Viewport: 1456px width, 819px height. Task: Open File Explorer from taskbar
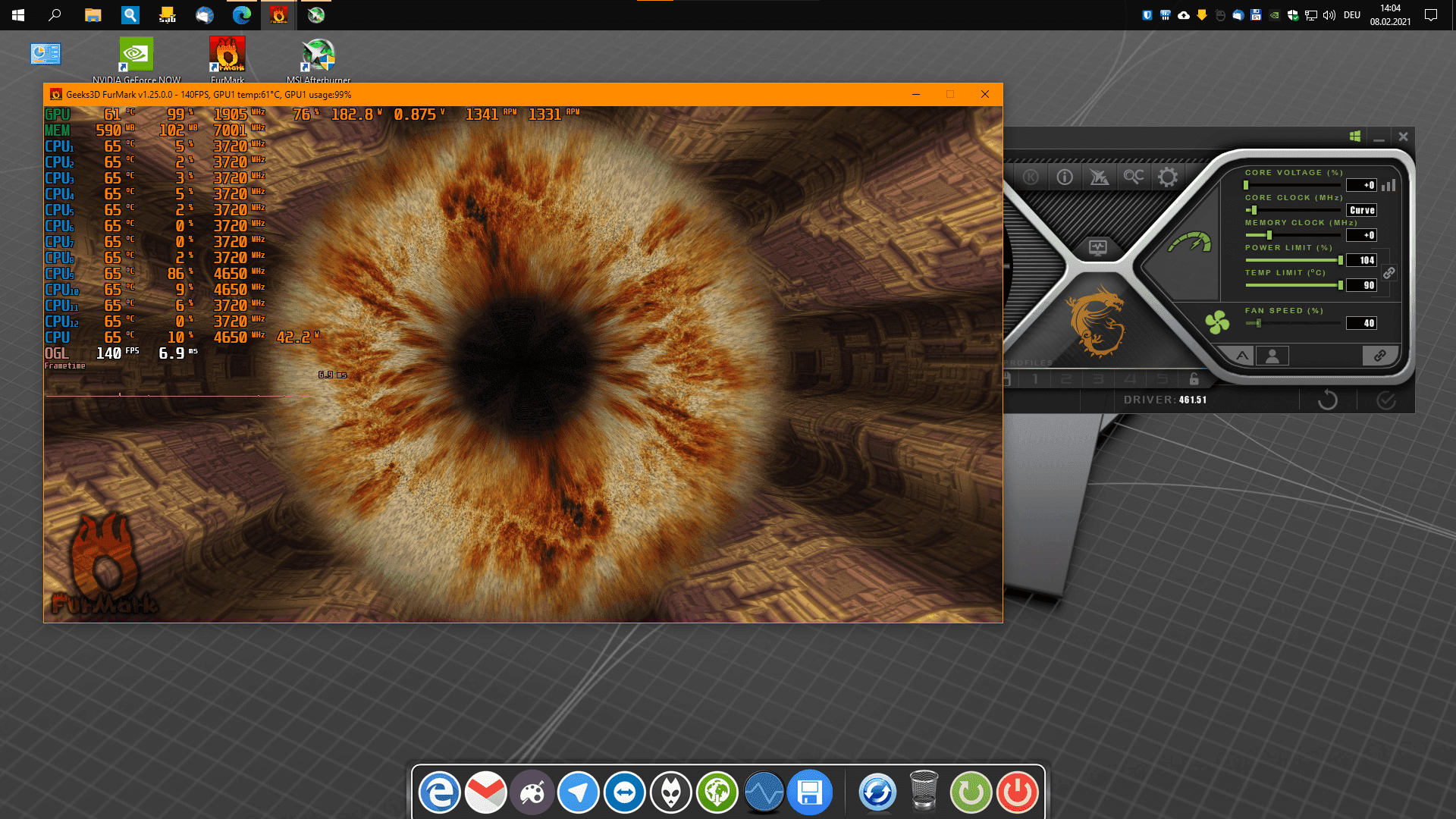tap(93, 15)
